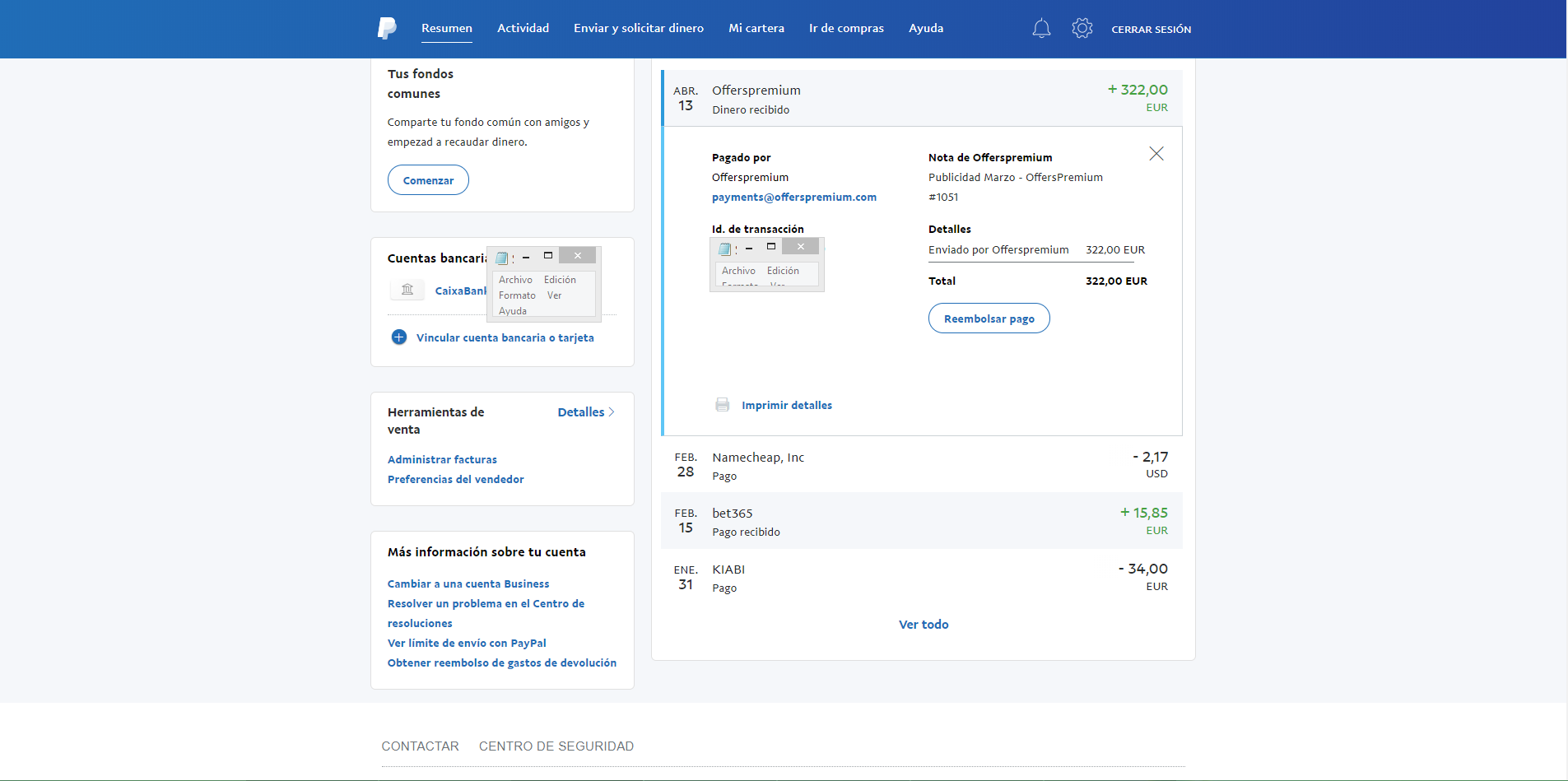Open the Detalles chevron in Herramientas de venta
Screen dimensions: 1568x781
point(612,412)
